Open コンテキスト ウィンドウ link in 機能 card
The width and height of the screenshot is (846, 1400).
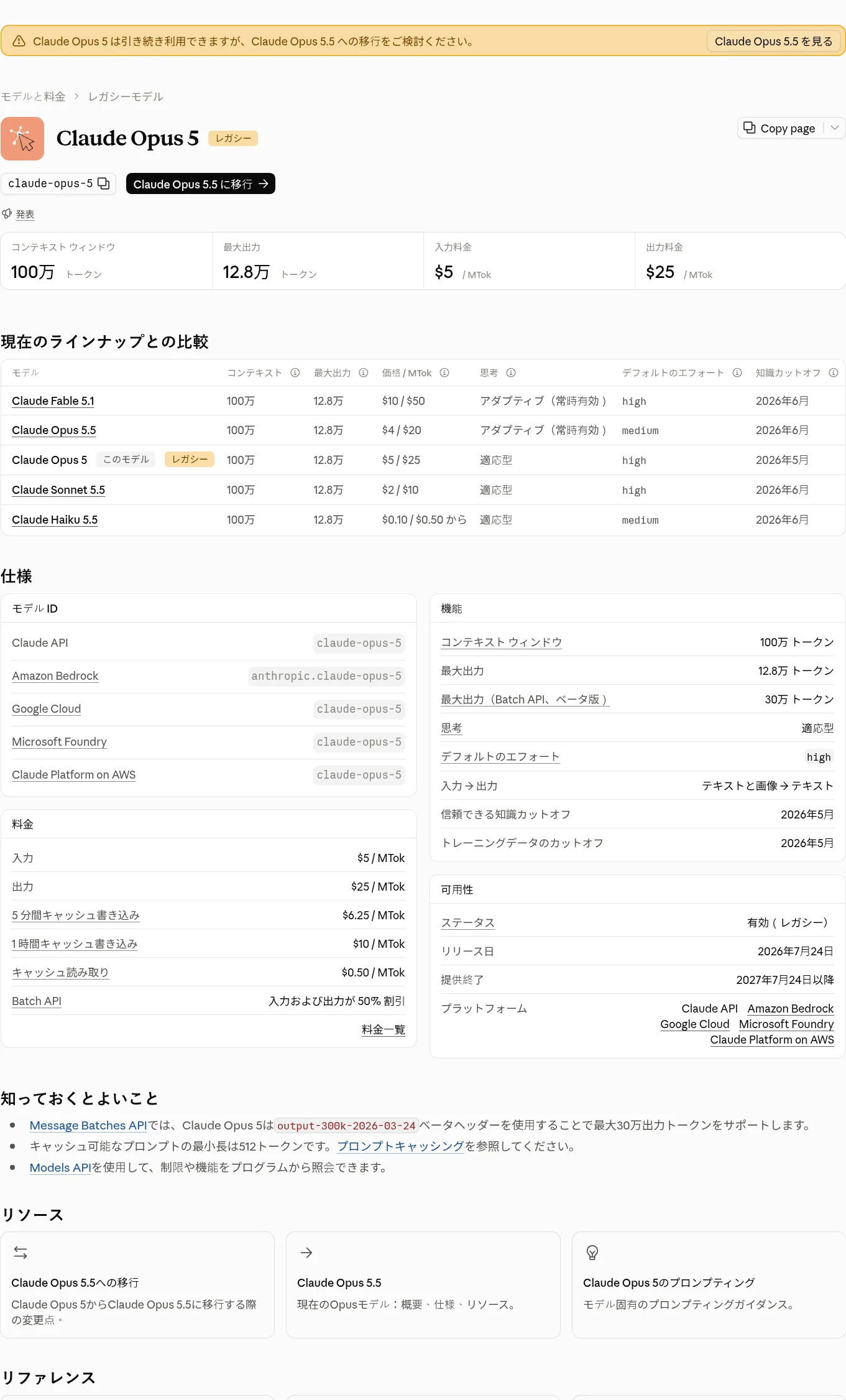[x=502, y=642]
